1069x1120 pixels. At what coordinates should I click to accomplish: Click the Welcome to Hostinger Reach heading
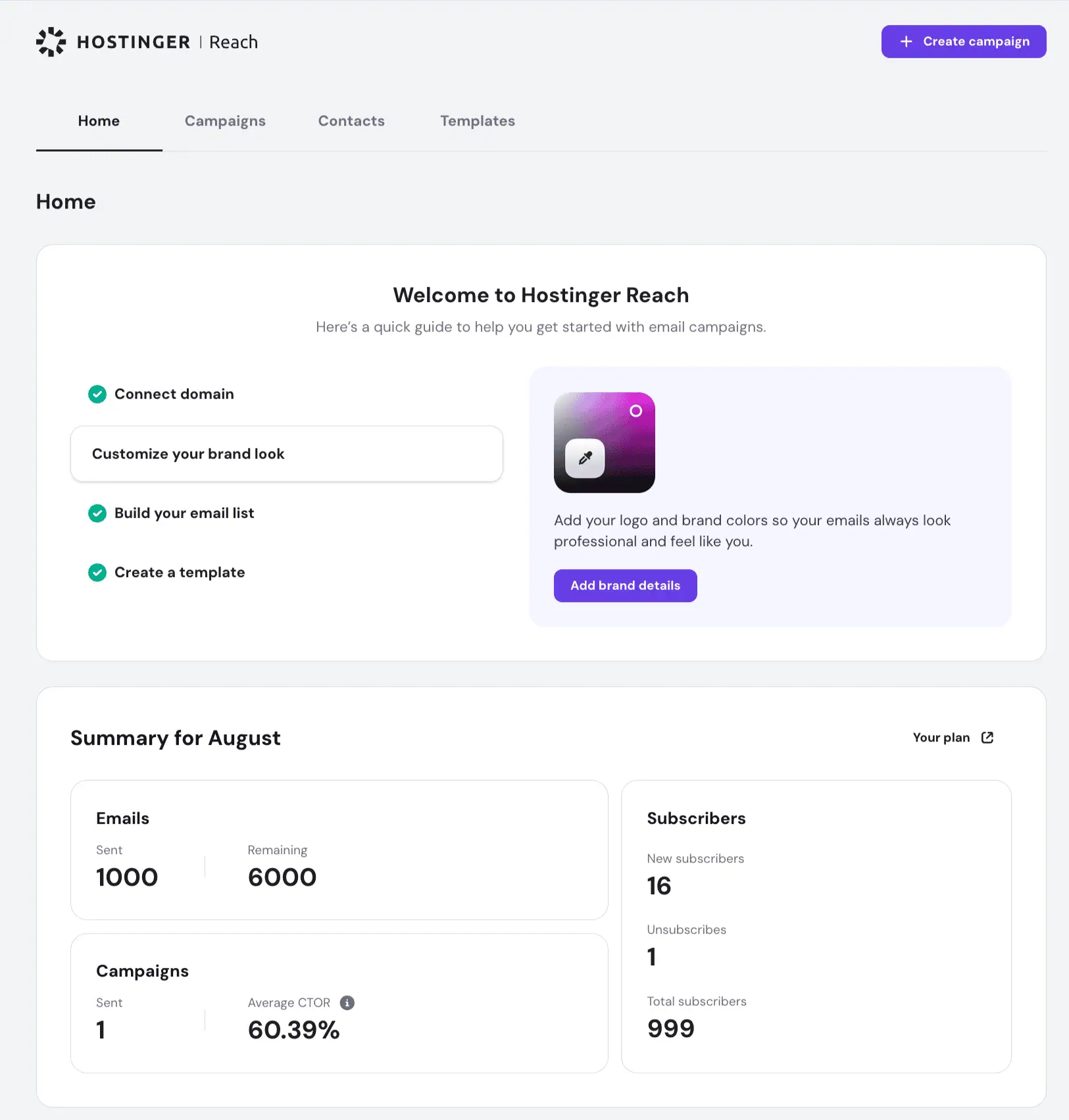[541, 295]
